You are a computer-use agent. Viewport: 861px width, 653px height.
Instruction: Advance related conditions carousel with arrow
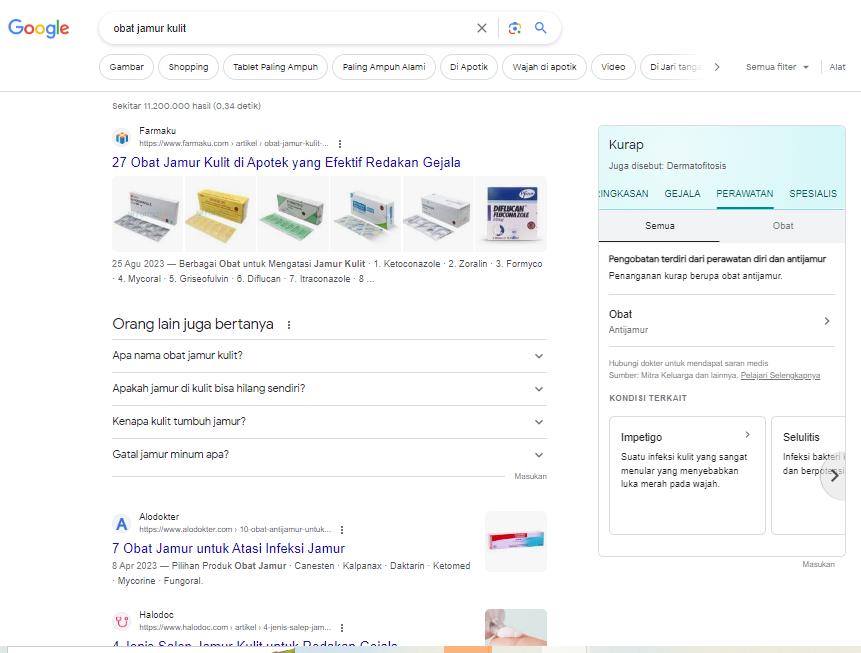(834, 476)
